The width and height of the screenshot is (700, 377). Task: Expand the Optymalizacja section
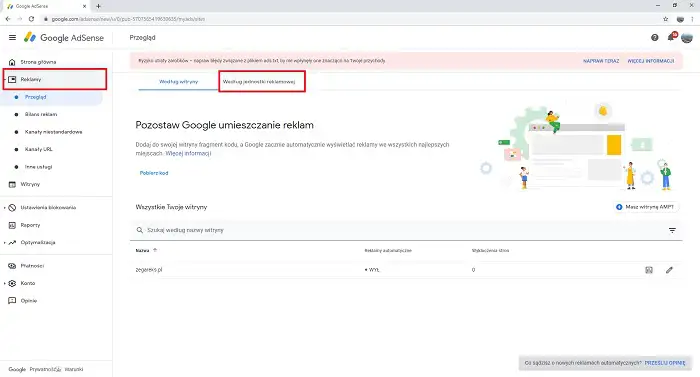pos(4,243)
